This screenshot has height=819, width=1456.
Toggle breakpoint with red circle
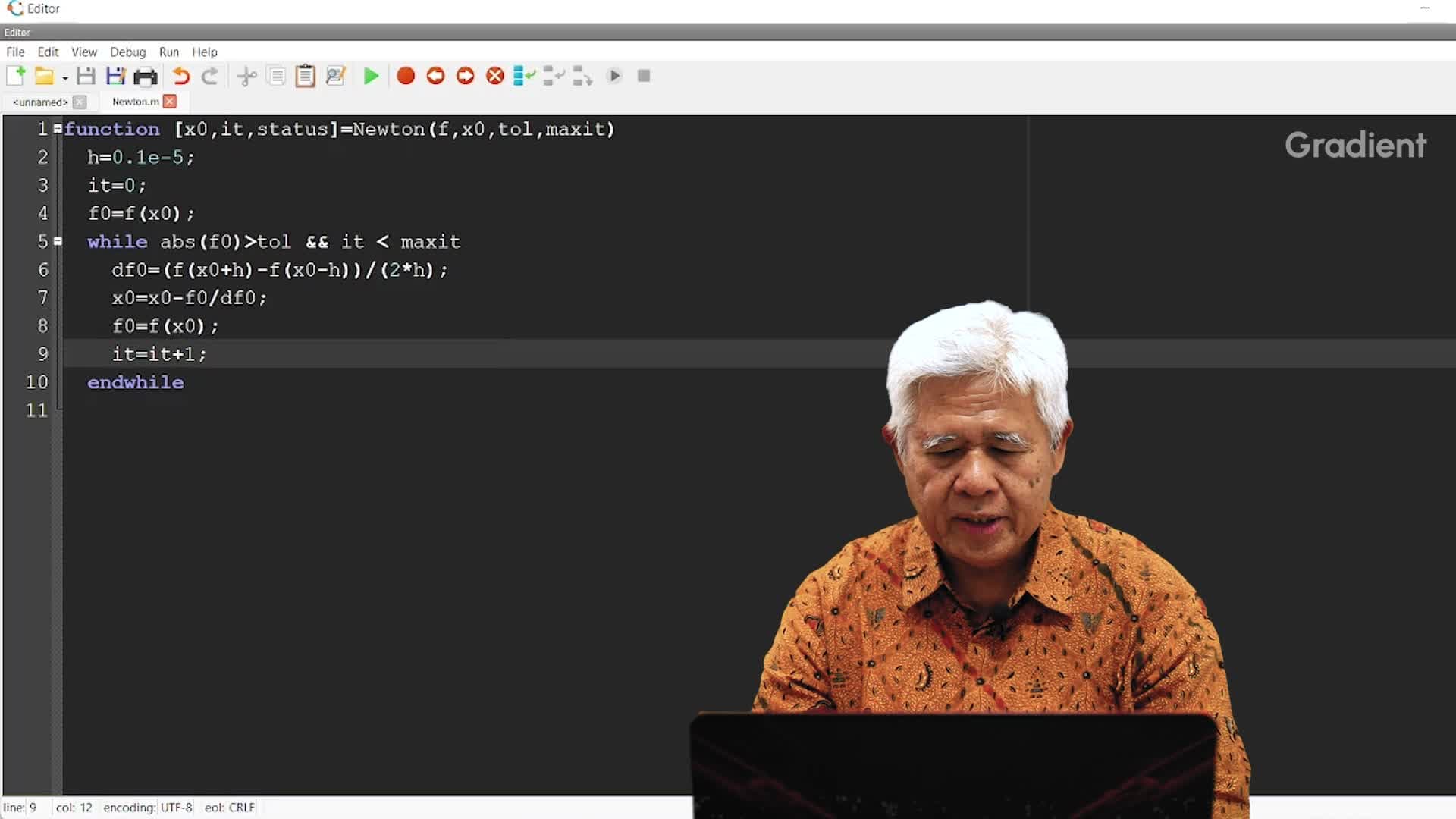point(406,76)
